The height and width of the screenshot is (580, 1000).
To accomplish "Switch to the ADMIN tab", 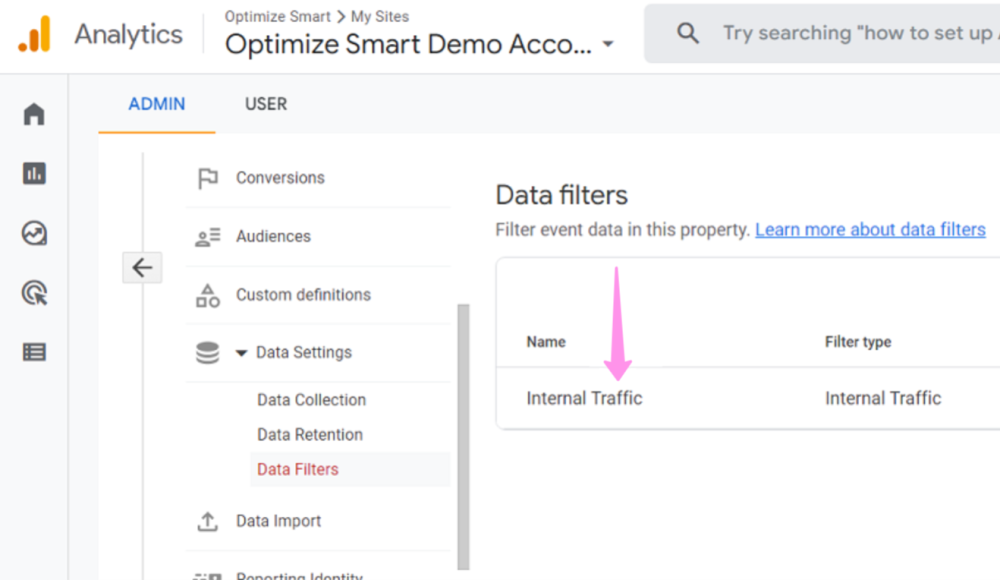I will [x=156, y=104].
